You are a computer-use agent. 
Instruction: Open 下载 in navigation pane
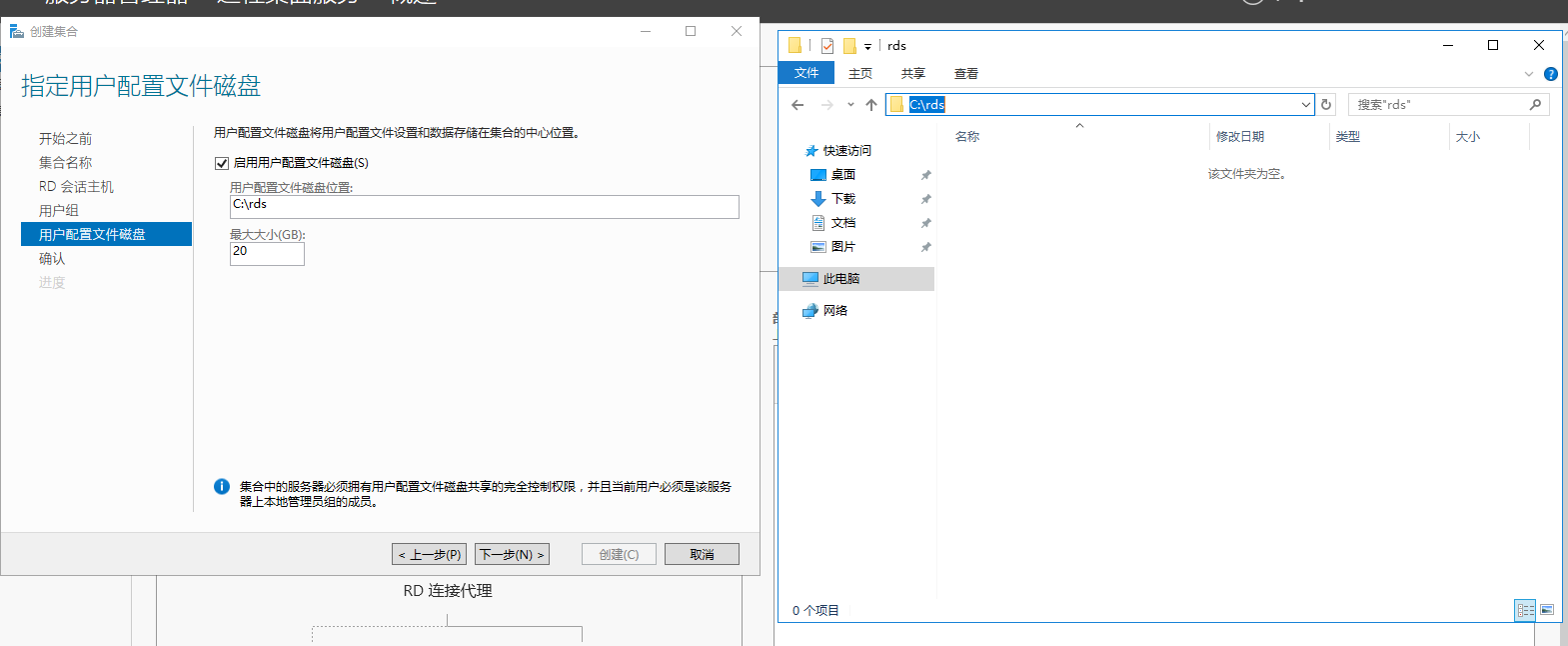tap(842, 199)
